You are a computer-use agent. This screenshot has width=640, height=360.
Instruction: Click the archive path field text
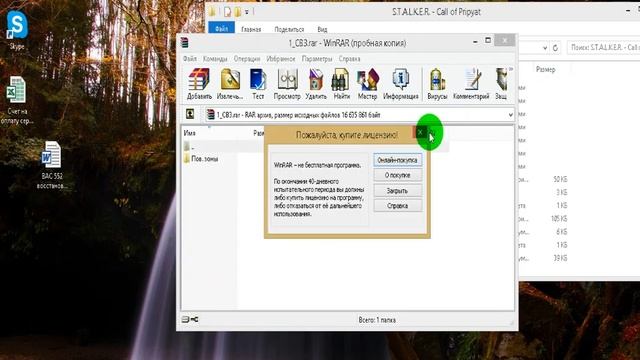coord(298,115)
